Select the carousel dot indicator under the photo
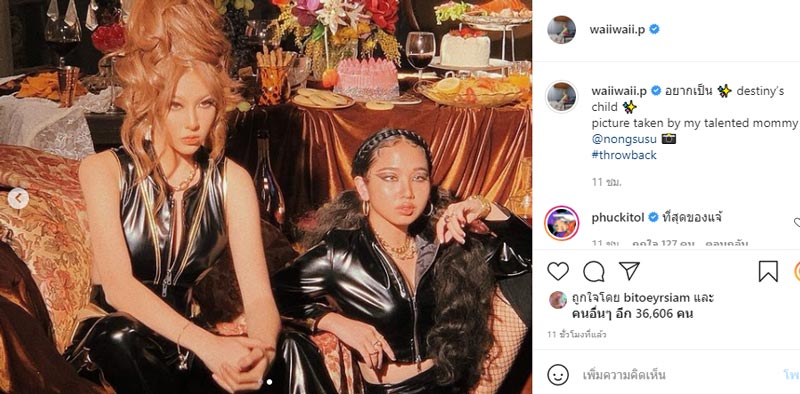The width and height of the screenshot is (800, 394). pos(269,381)
